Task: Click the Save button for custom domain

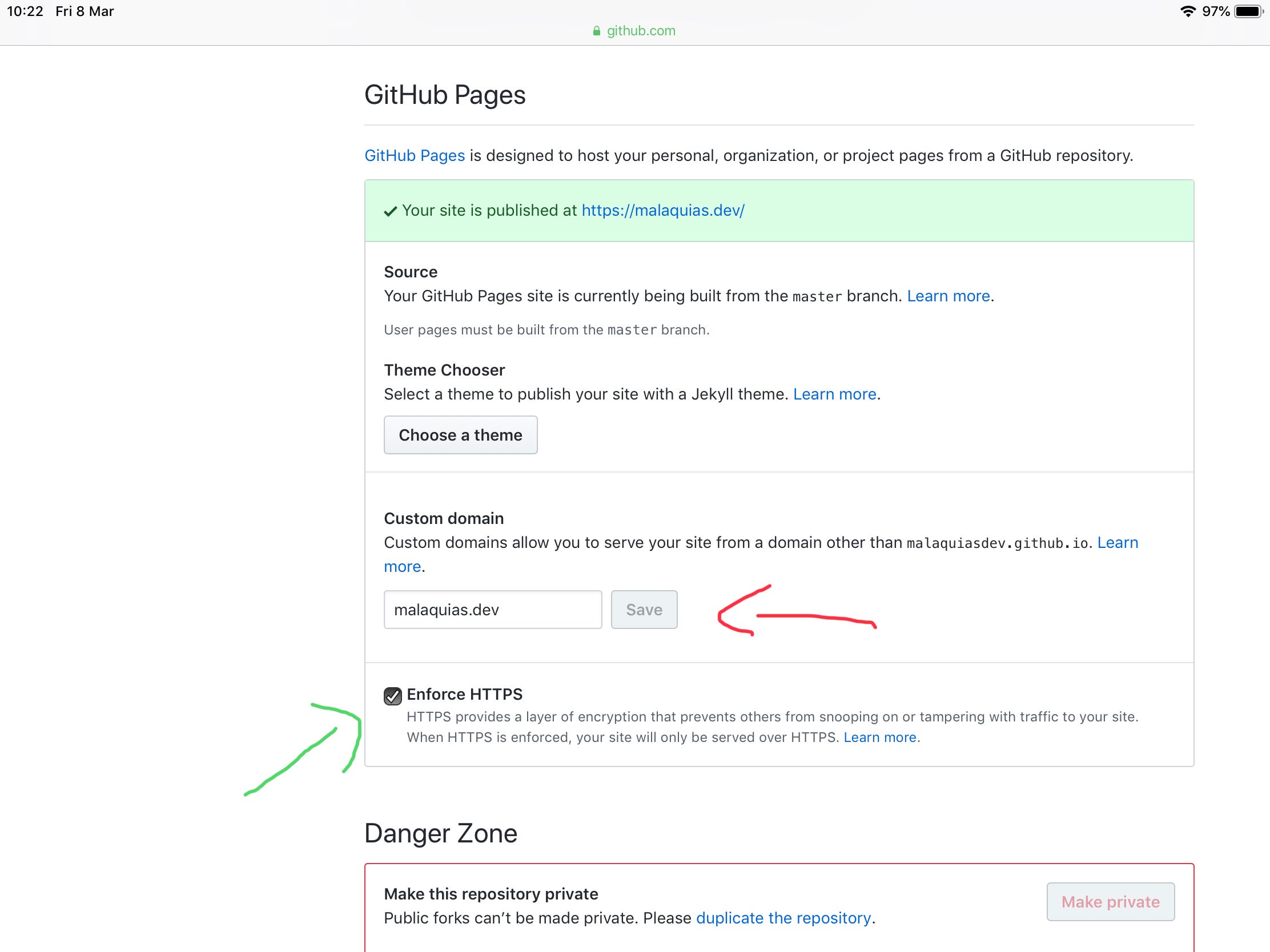Action: click(644, 610)
